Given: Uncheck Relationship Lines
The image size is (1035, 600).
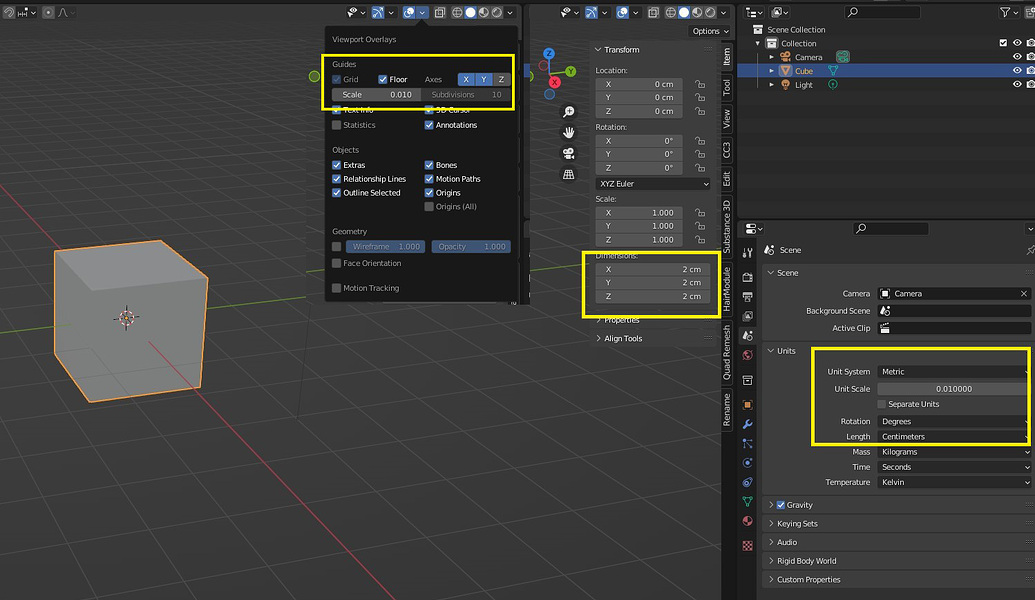Looking at the screenshot, I should [337, 179].
